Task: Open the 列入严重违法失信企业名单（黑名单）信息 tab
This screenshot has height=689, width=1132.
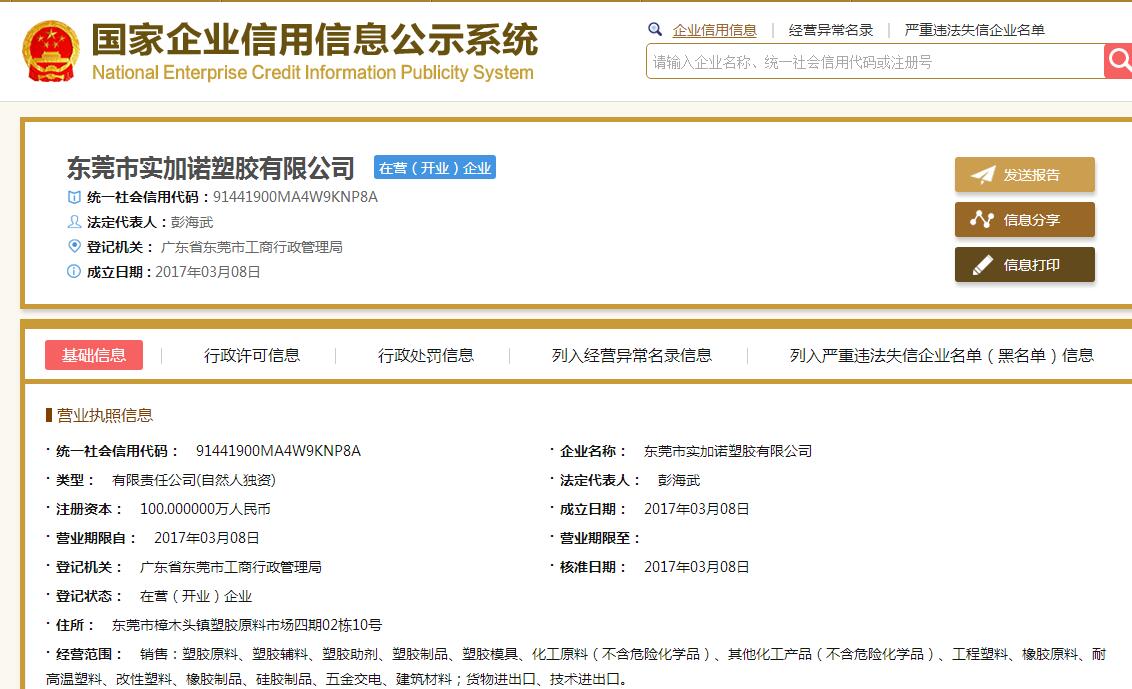Action: click(941, 355)
